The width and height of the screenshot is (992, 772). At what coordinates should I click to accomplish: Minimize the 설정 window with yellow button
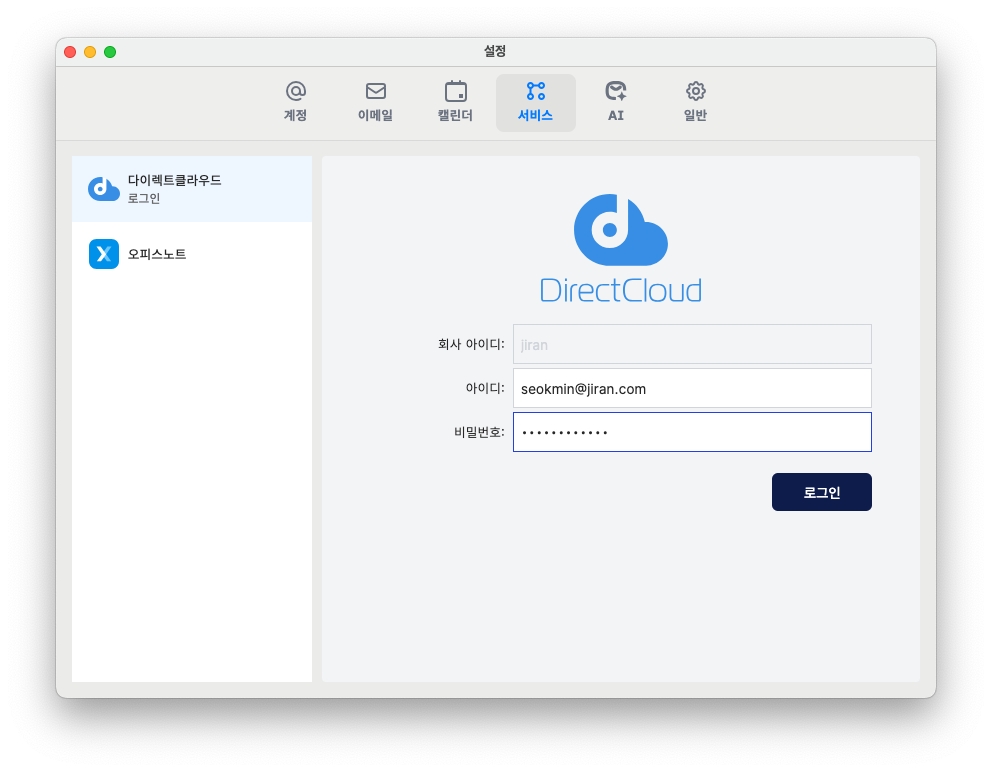click(x=90, y=52)
